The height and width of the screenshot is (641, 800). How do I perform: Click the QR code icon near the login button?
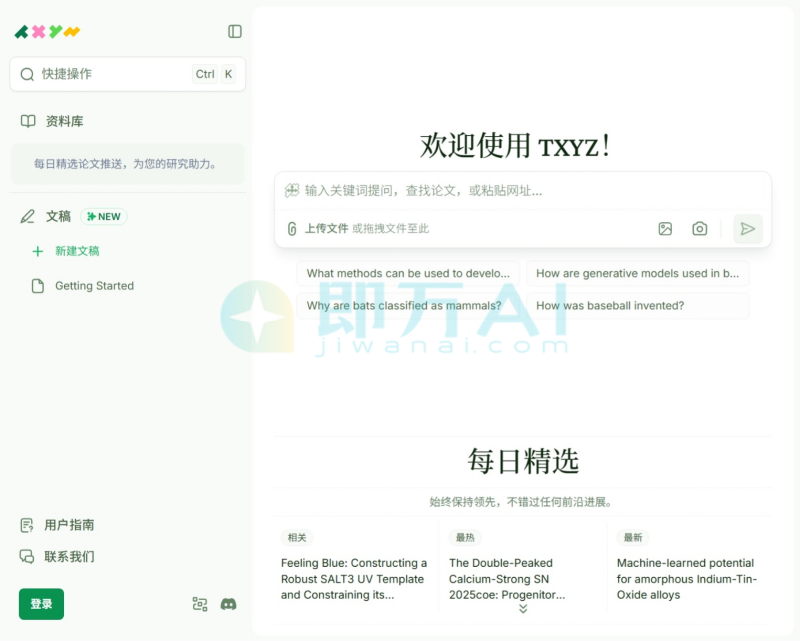pyautogui.click(x=200, y=604)
